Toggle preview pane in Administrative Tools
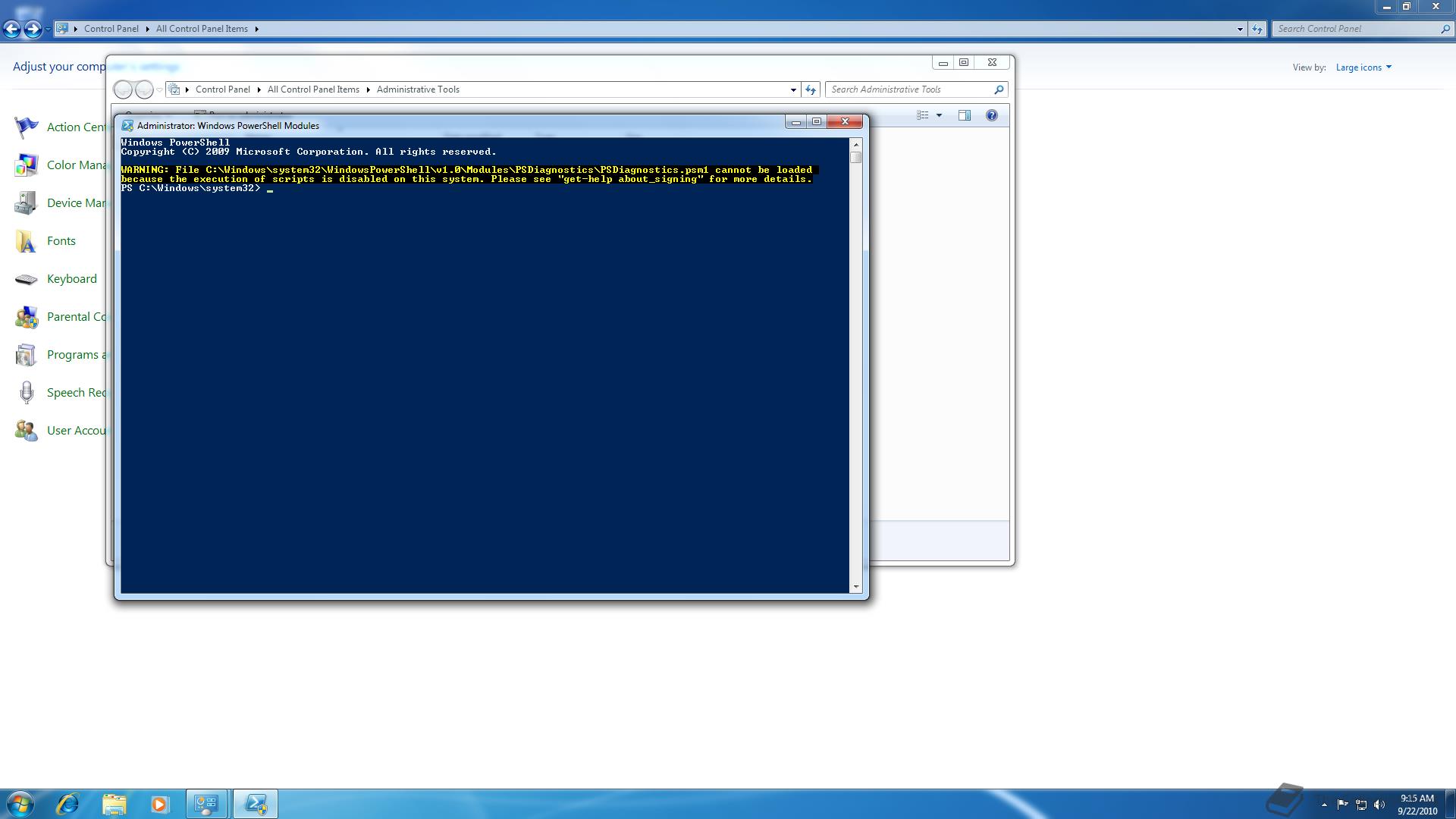1456x819 pixels. 965,115
